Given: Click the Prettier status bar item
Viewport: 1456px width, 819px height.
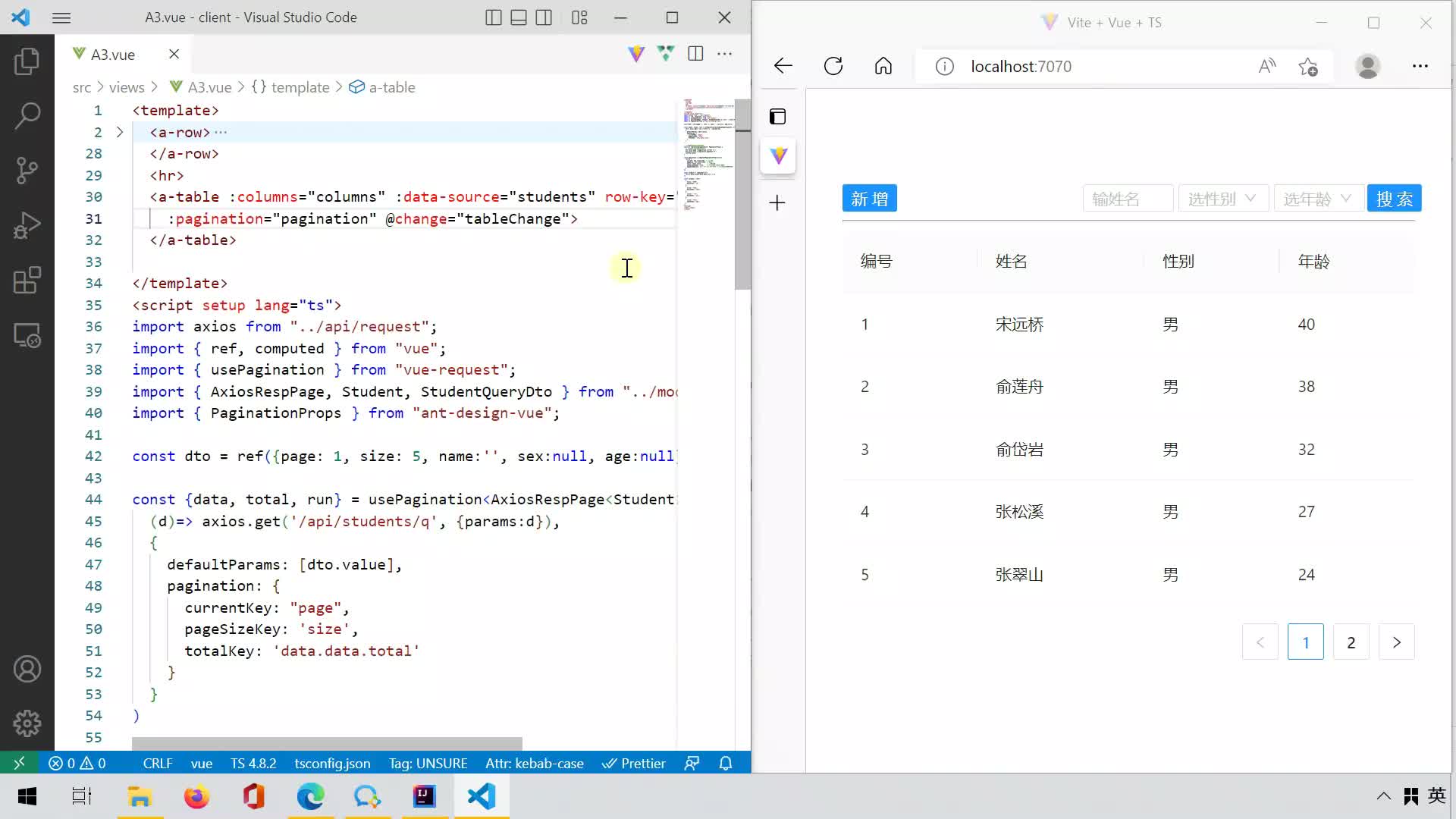Looking at the screenshot, I should 634,764.
